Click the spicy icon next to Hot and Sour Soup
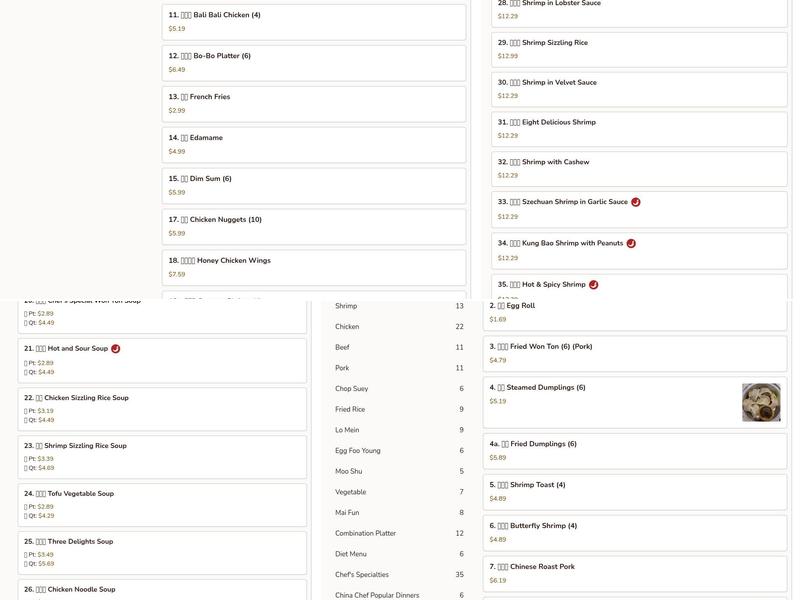800x600 pixels. 116,349
